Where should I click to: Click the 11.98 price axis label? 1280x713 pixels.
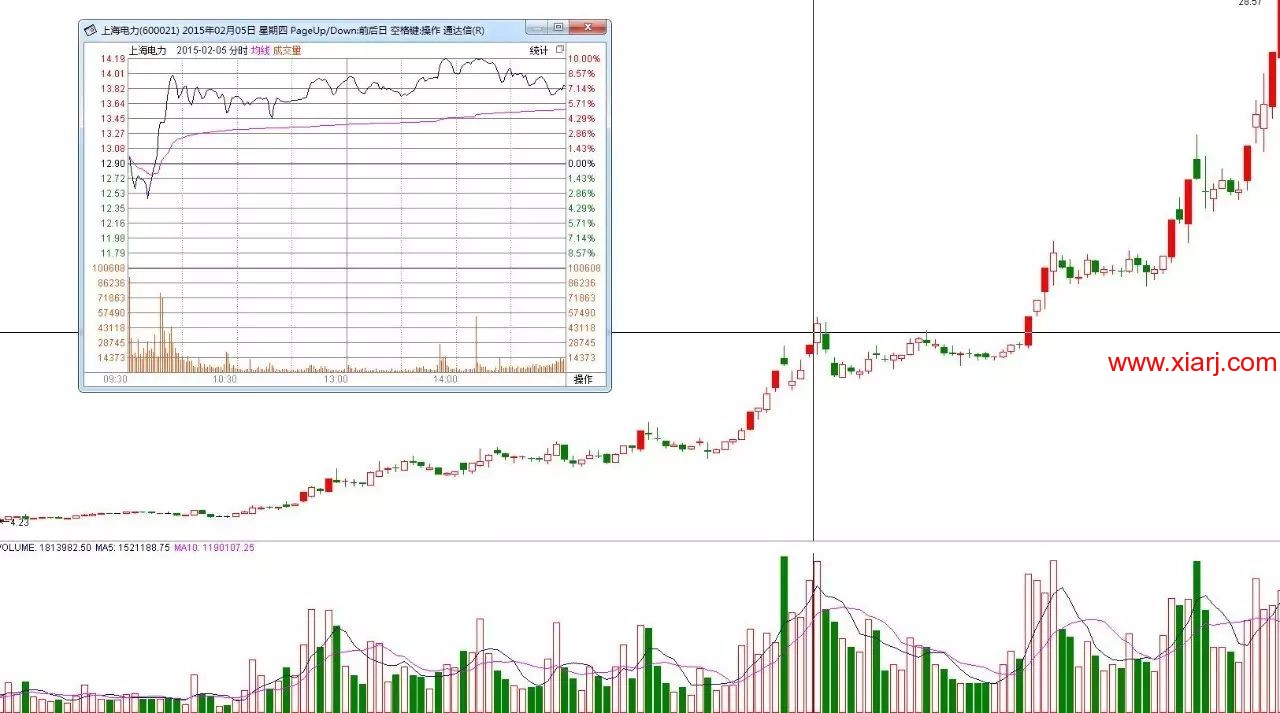[x=112, y=239]
